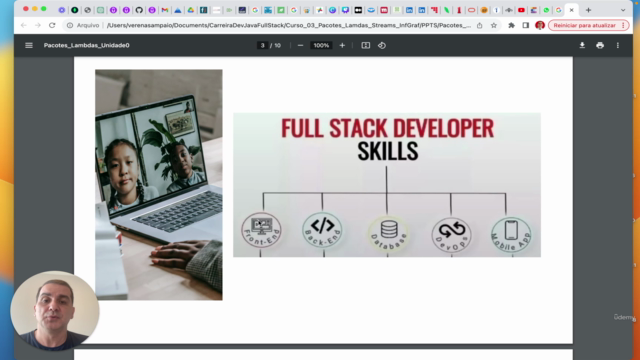Click the address bar file path
Viewport: 640px width, 360px height.
click(x=289, y=25)
